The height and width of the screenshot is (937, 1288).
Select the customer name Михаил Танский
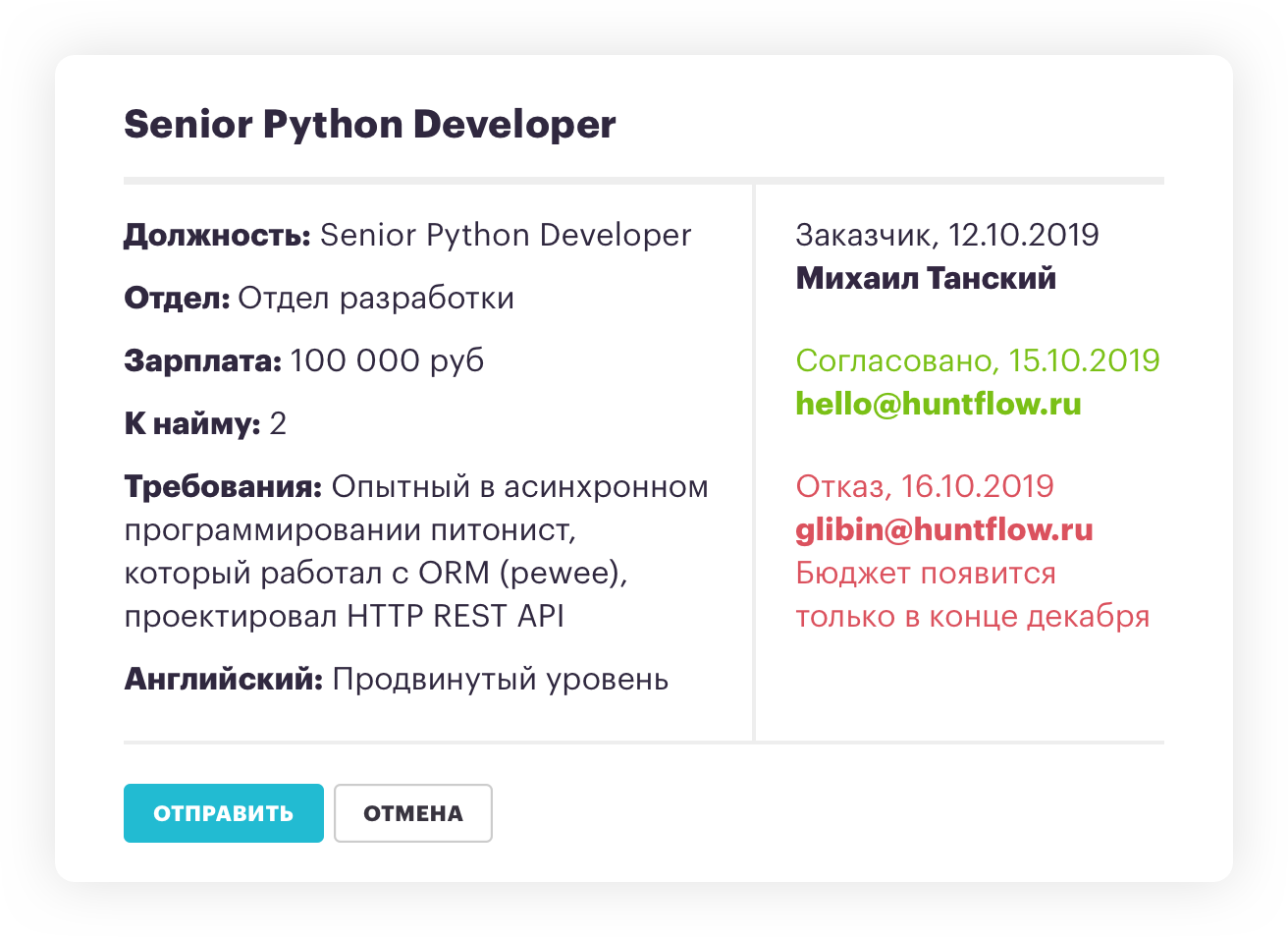click(x=925, y=278)
